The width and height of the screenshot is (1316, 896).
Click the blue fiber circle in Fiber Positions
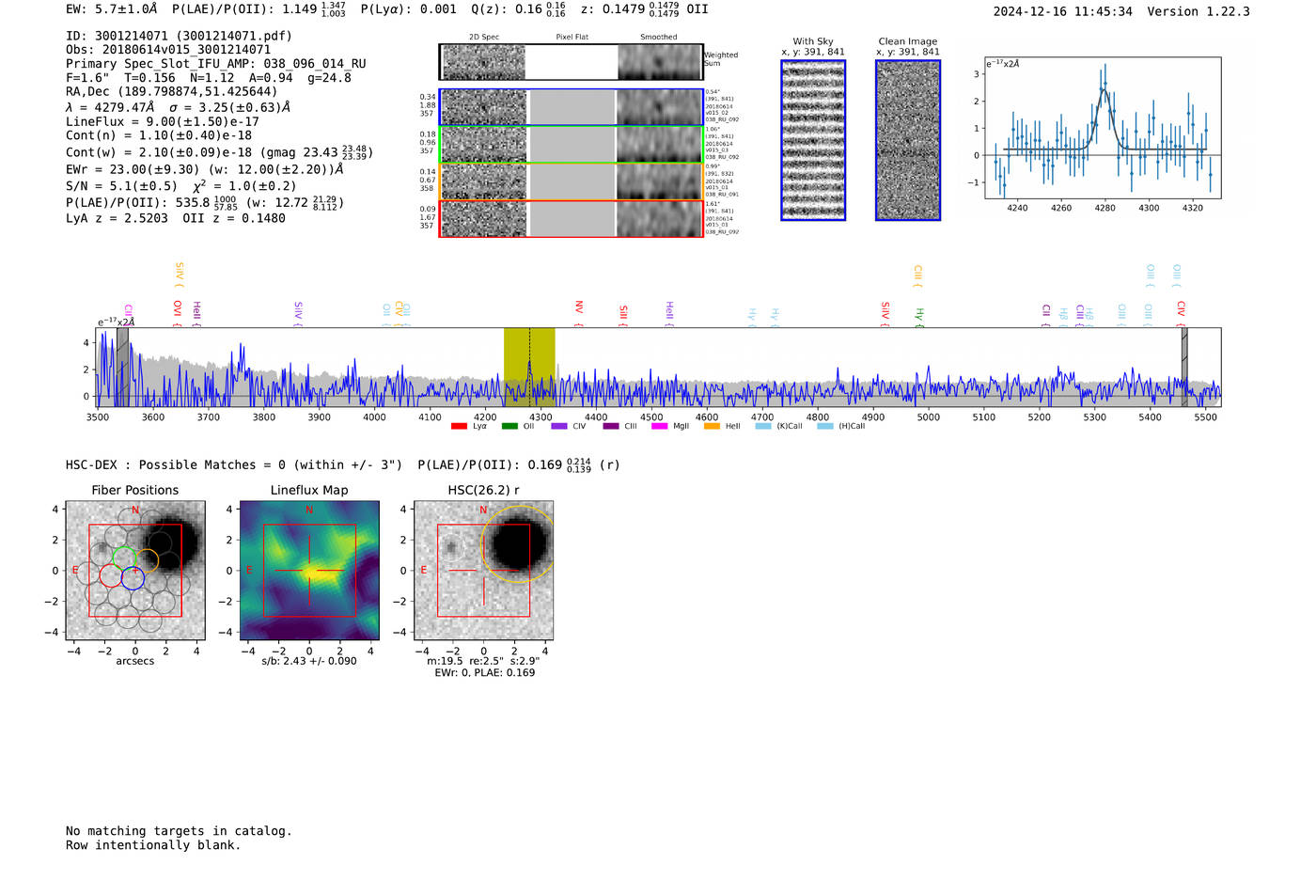click(x=133, y=578)
